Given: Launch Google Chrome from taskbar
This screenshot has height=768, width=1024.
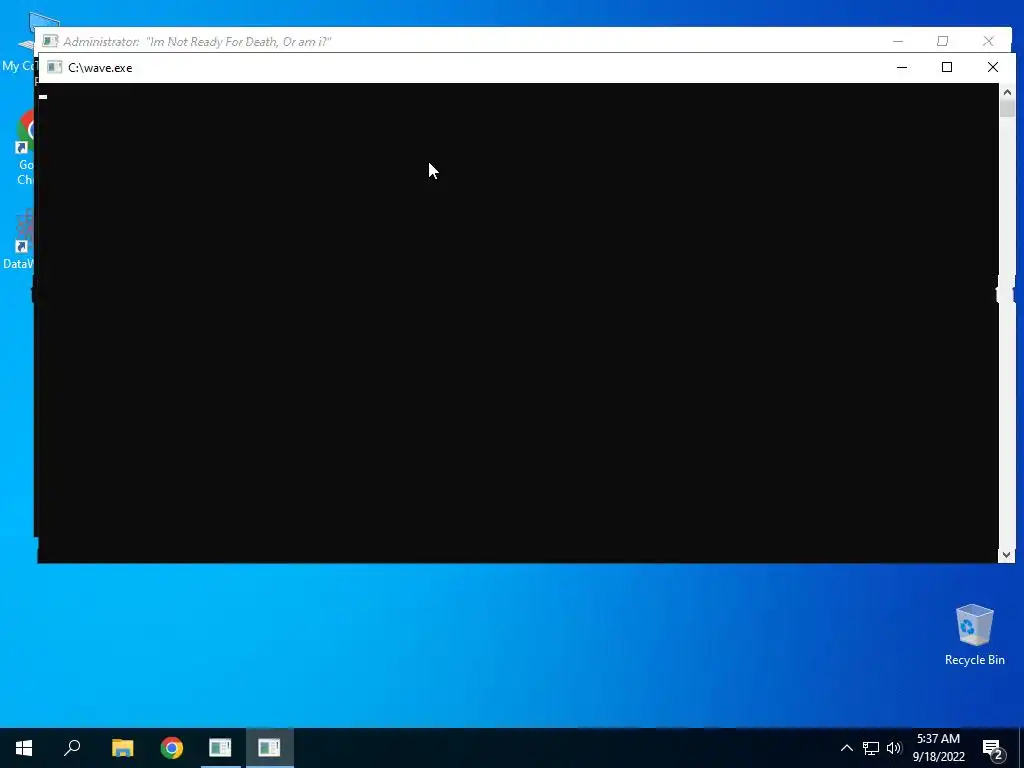Looking at the screenshot, I should (172, 748).
